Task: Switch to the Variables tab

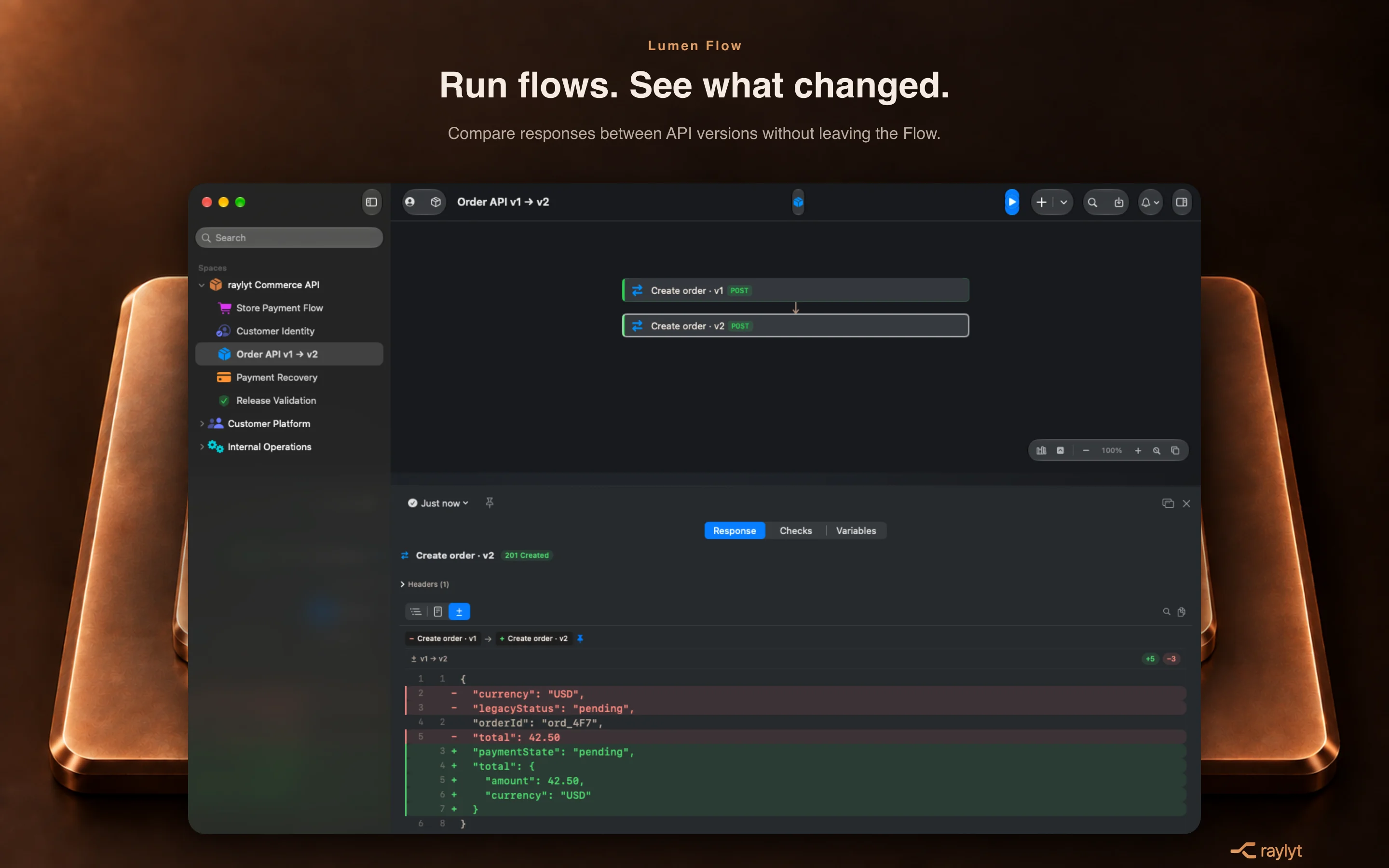Action: pyautogui.click(x=856, y=531)
